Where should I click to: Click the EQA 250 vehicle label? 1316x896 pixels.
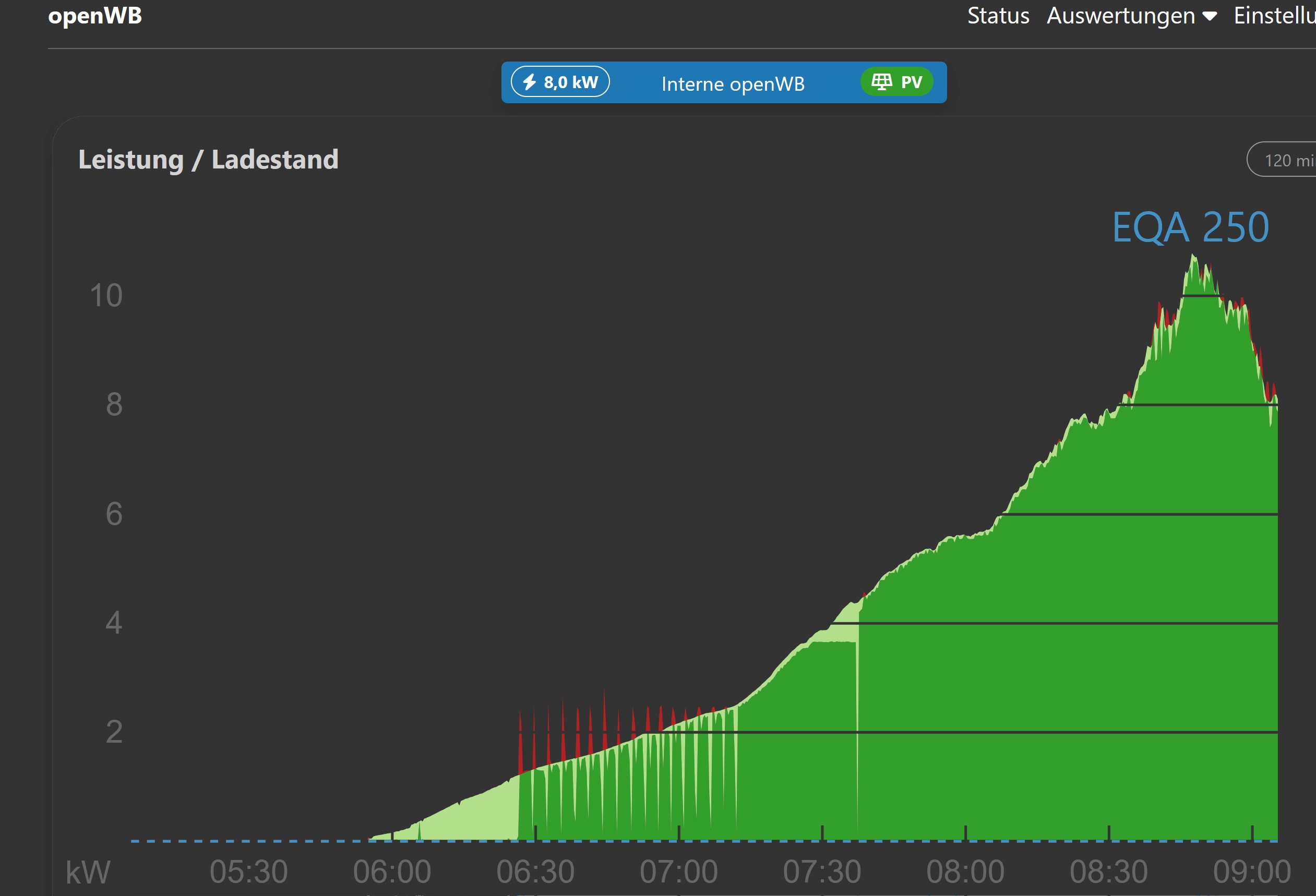pyautogui.click(x=1190, y=227)
